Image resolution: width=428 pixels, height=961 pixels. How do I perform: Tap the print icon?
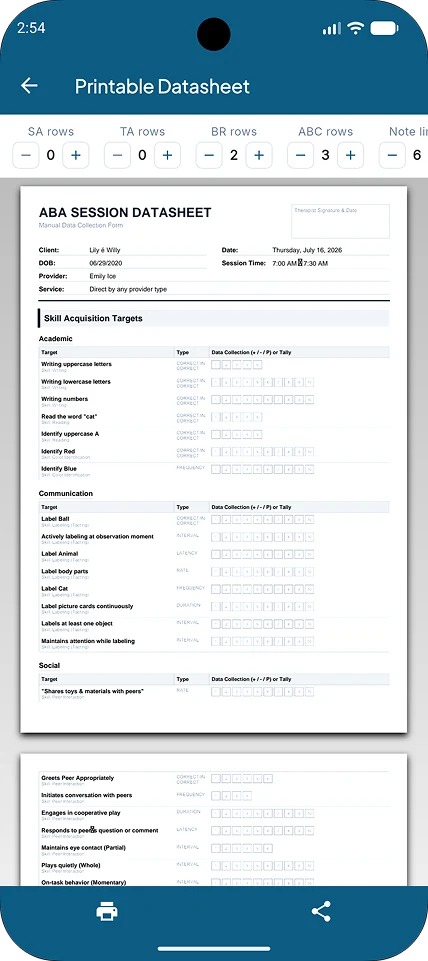pyautogui.click(x=107, y=912)
